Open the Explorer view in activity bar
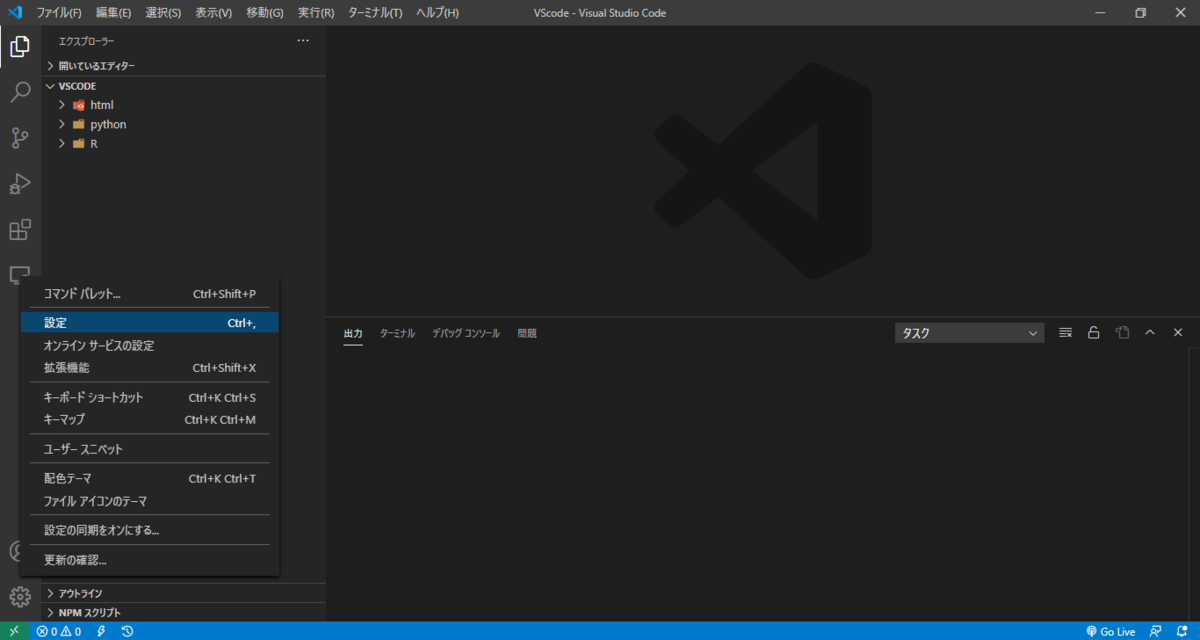The image size is (1200, 640). pos(20,46)
